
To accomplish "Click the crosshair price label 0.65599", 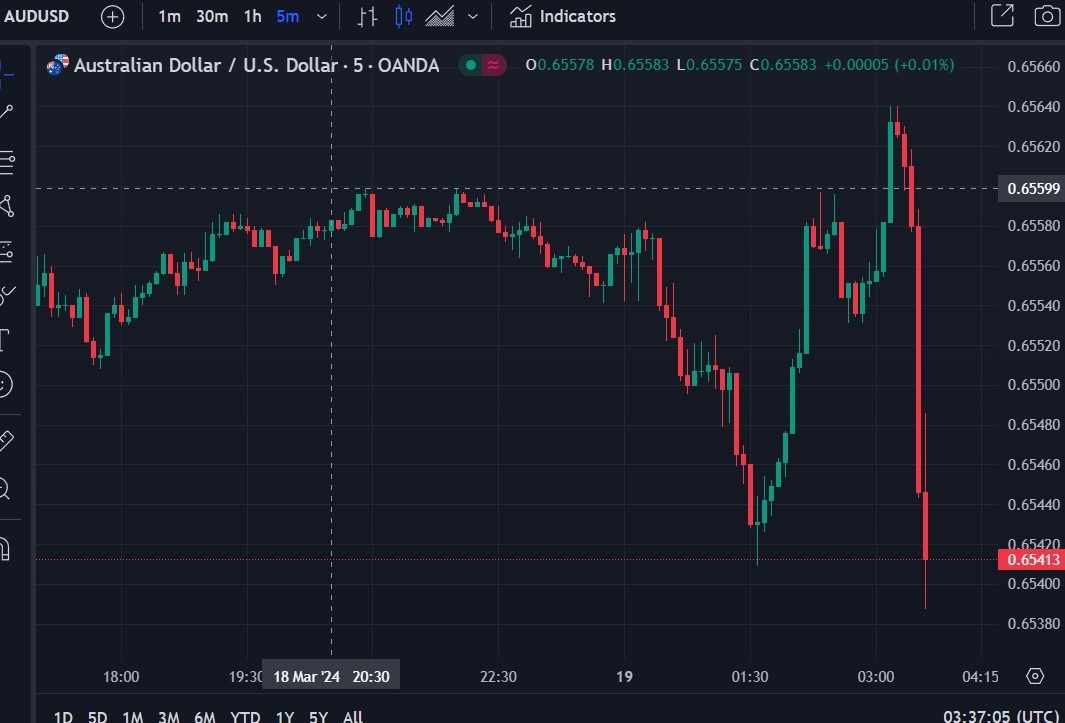I will [x=1031, y=188].
